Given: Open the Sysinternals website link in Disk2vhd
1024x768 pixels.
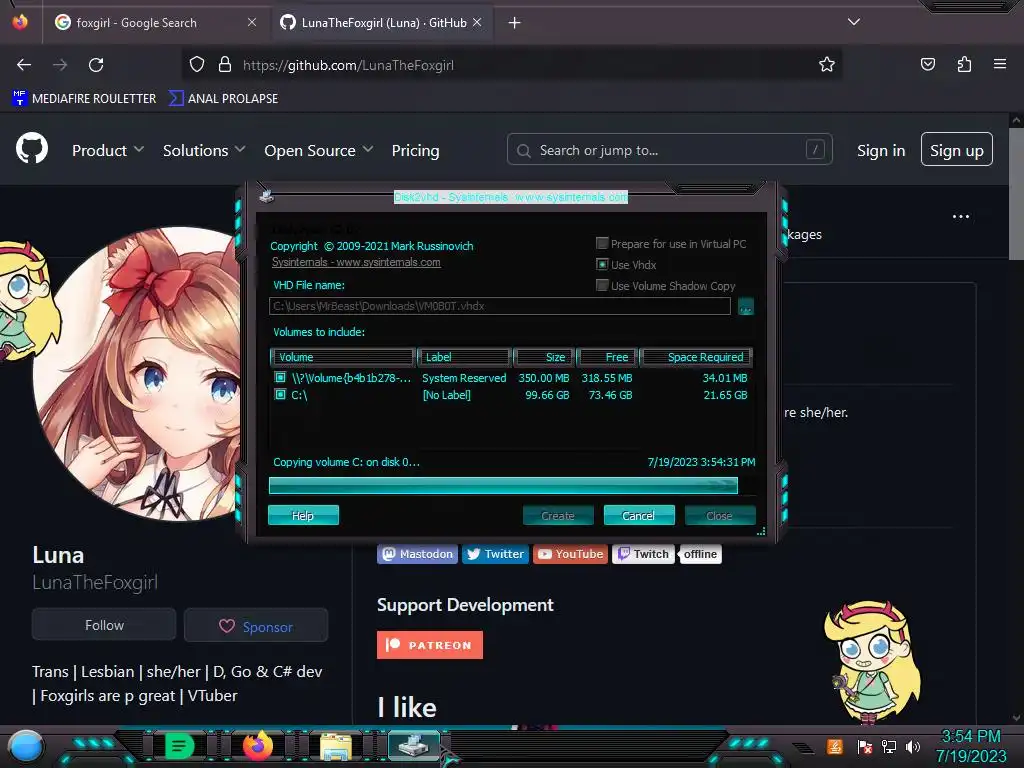Looking at the screenshot, I should [x=356, y=262].
